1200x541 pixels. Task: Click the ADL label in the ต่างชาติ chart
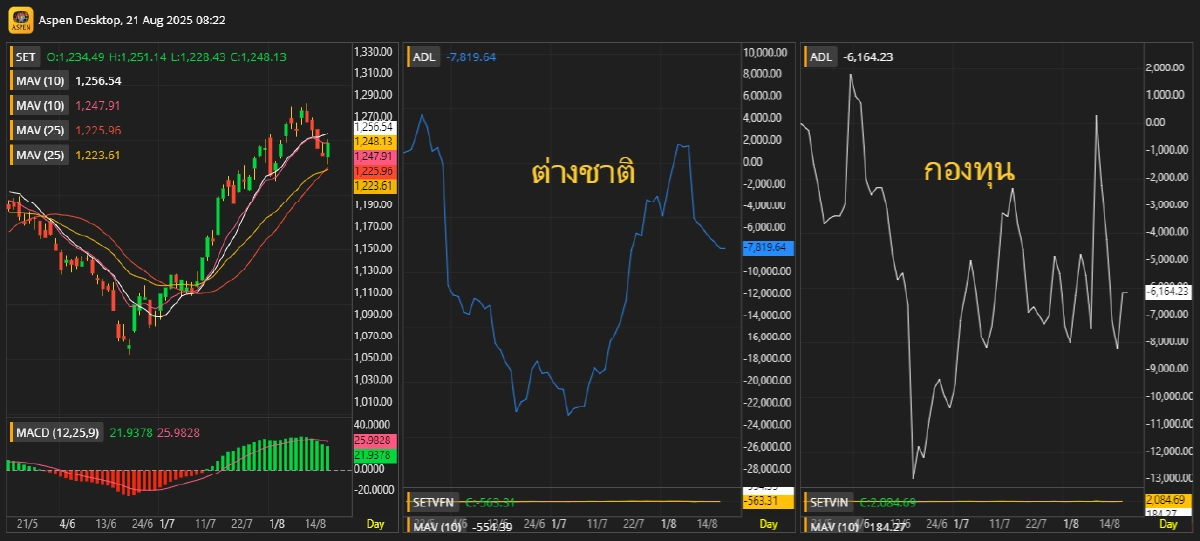423,57
